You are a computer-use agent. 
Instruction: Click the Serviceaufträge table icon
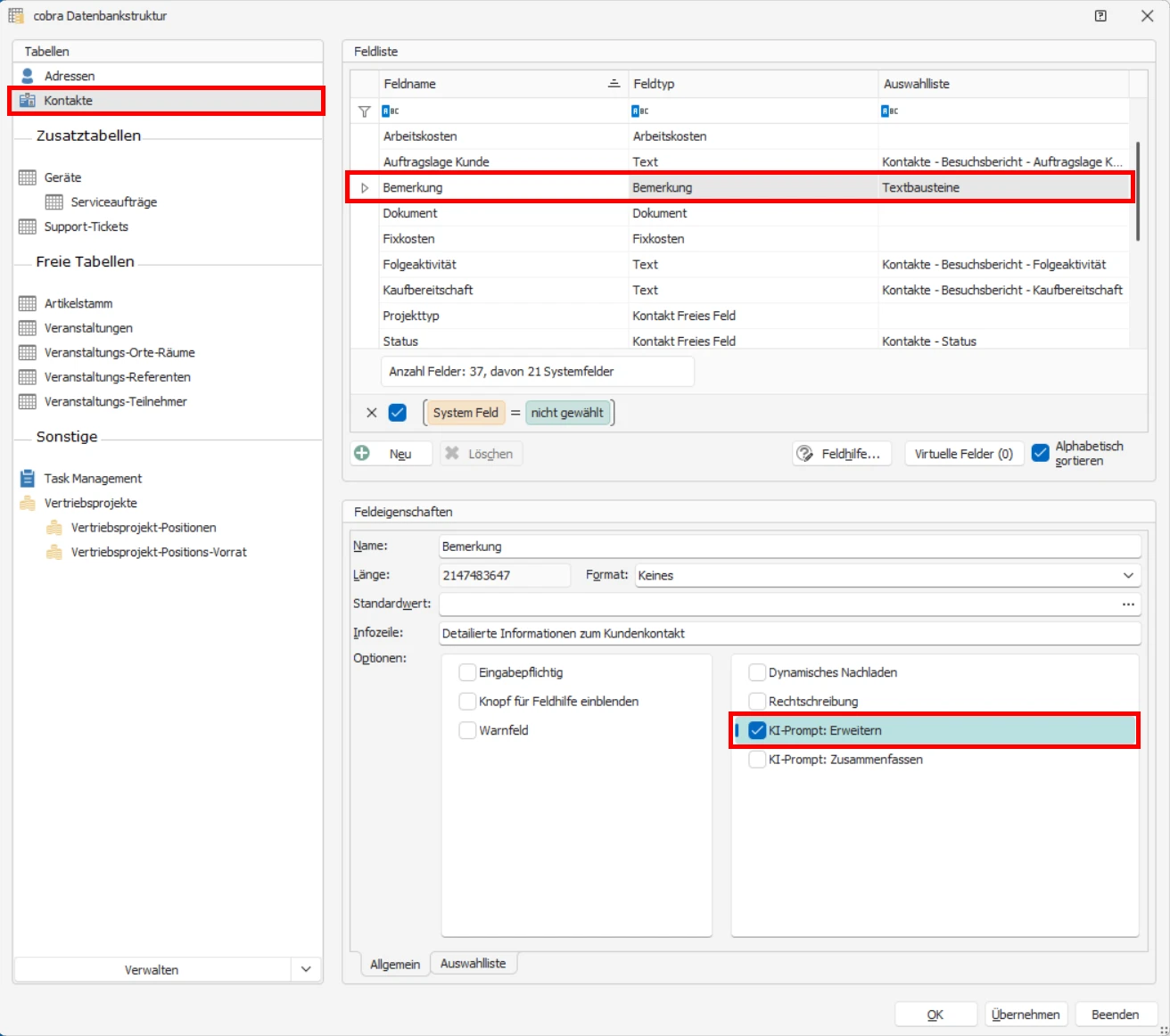54,202
